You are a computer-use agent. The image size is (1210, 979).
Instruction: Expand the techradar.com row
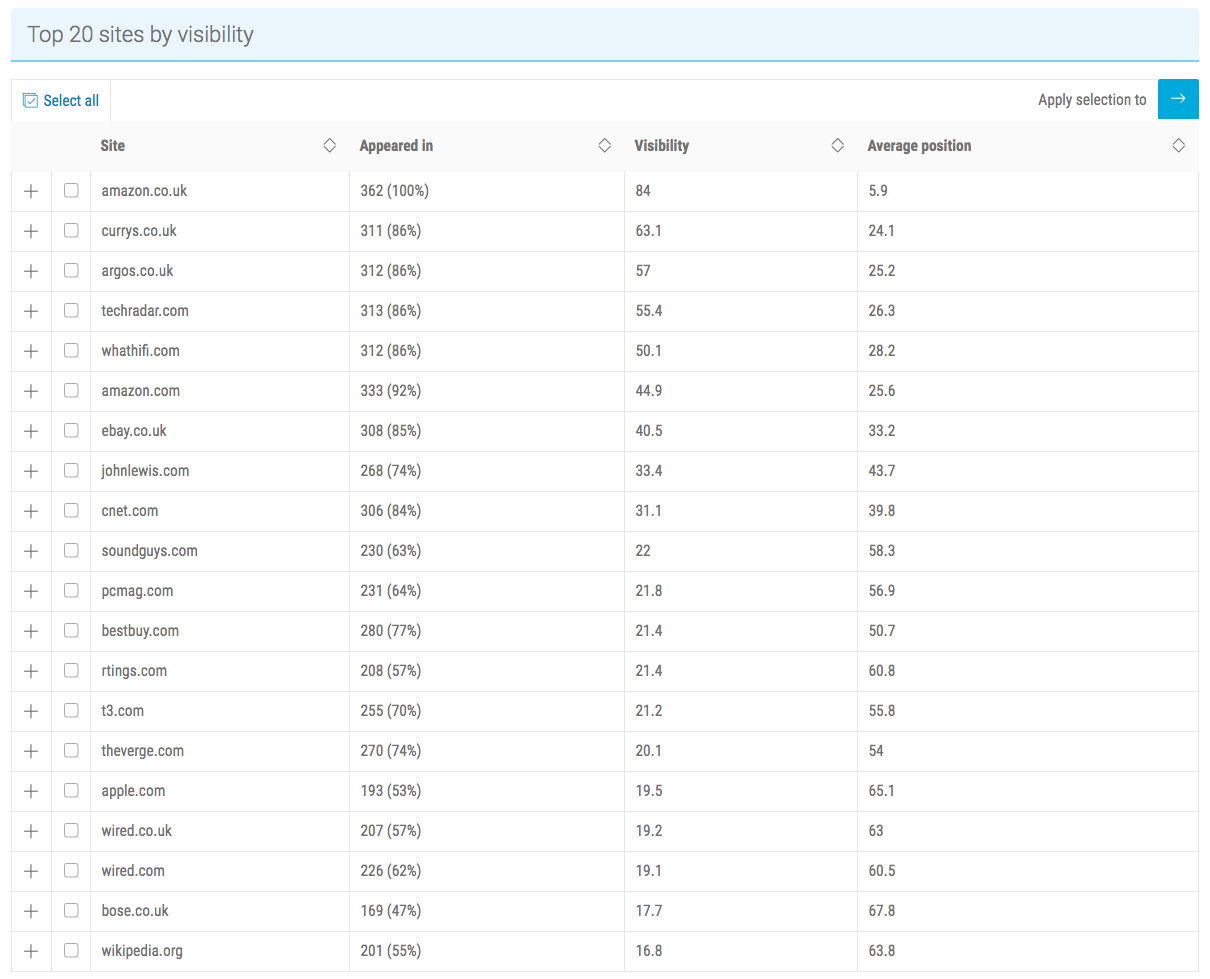pyautogui.click(x=31, y=311)
